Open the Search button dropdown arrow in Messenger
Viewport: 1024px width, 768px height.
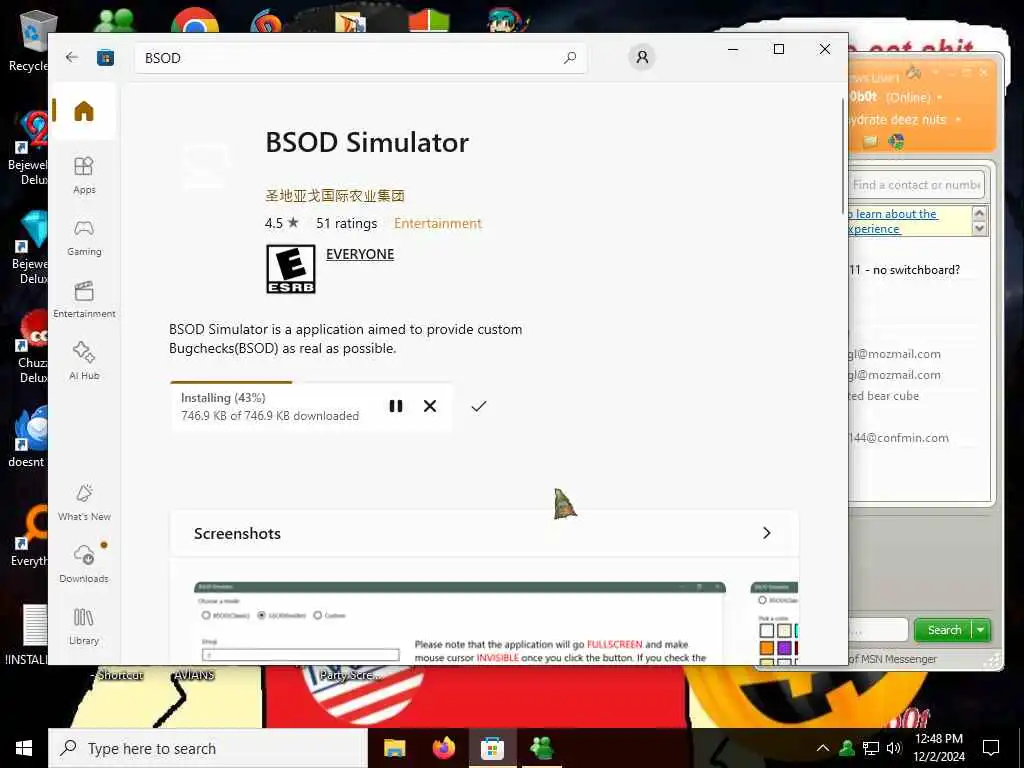[x=981, y=630]
